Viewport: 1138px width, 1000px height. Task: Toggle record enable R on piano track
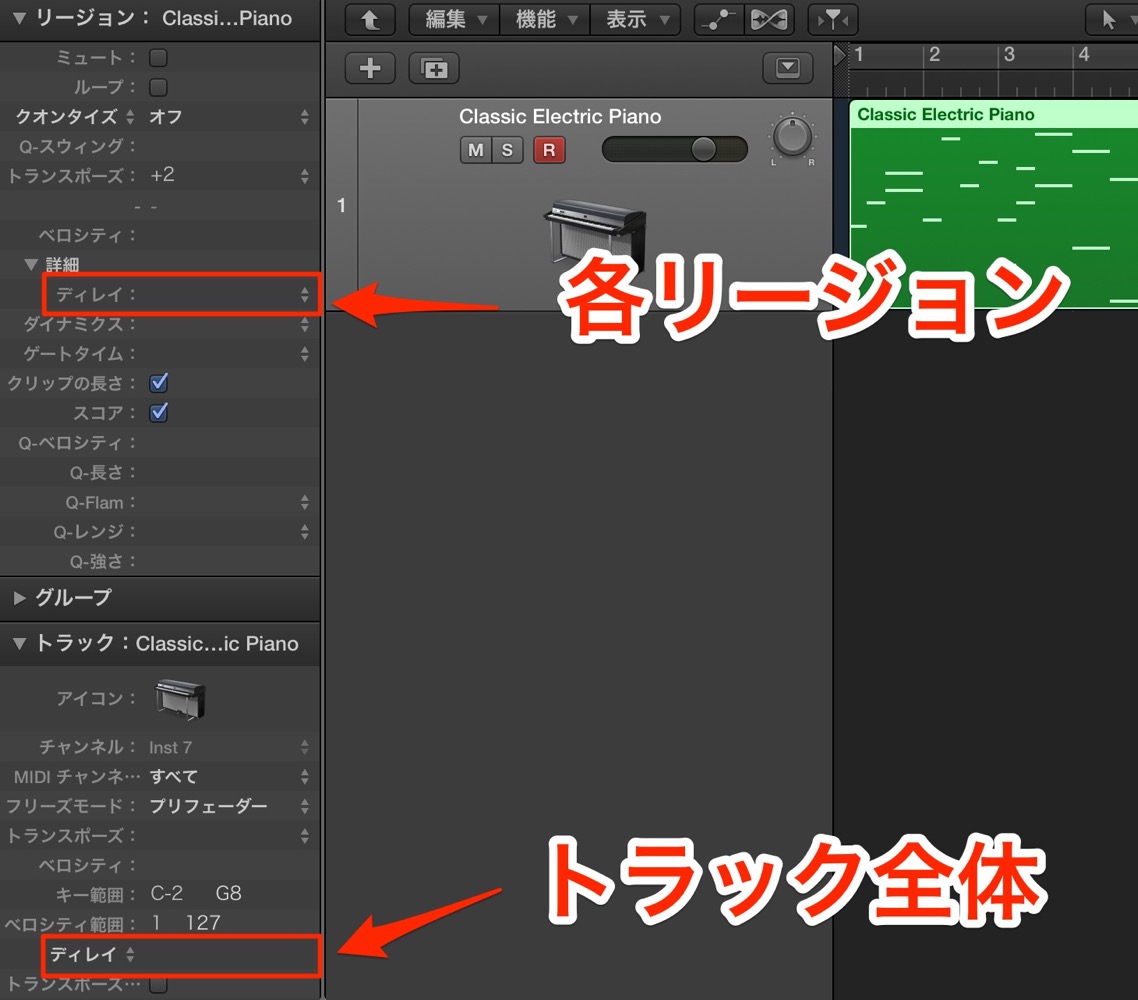(x=549, y=150)
